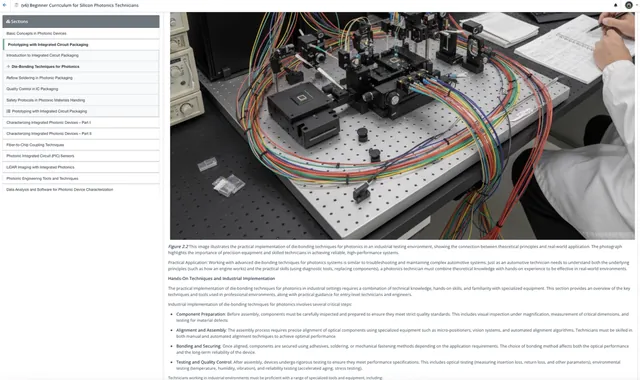Open Safety Protocols in Photonic Materials Handling

point(81,100)
